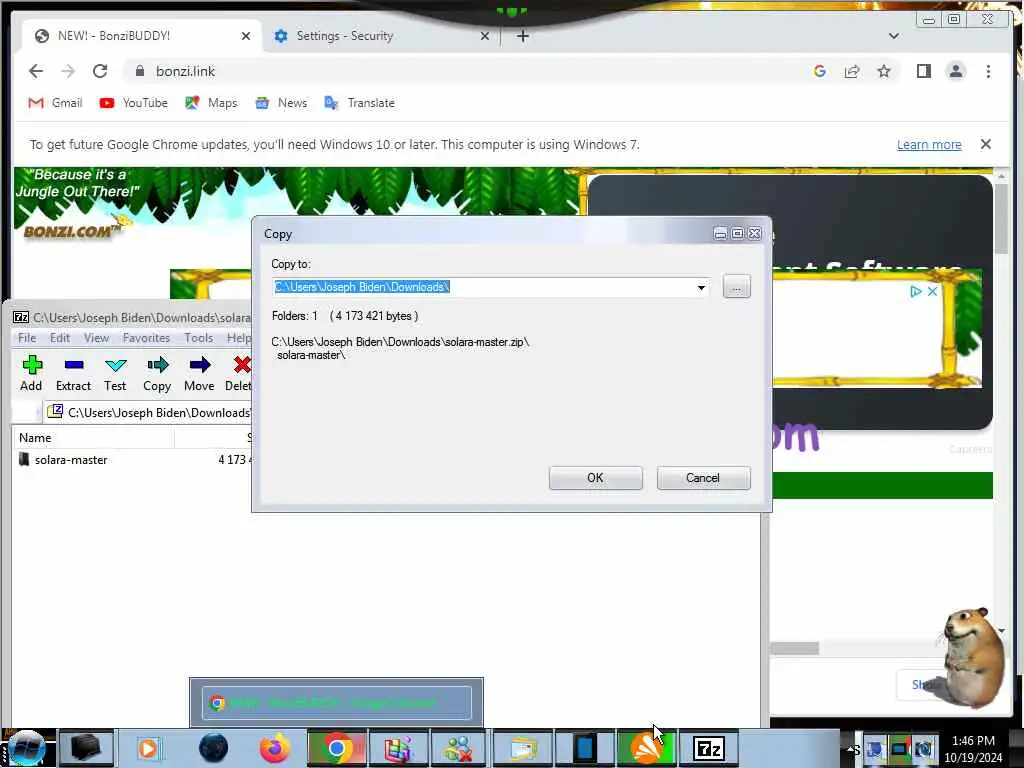Screen dimensions: 1024x768
Task: Follow the Learn more link
Action: (929, 144)
